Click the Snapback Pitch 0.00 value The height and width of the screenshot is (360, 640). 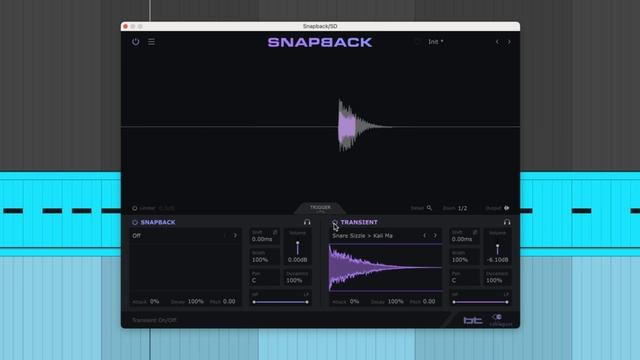(x=229, y=302)
